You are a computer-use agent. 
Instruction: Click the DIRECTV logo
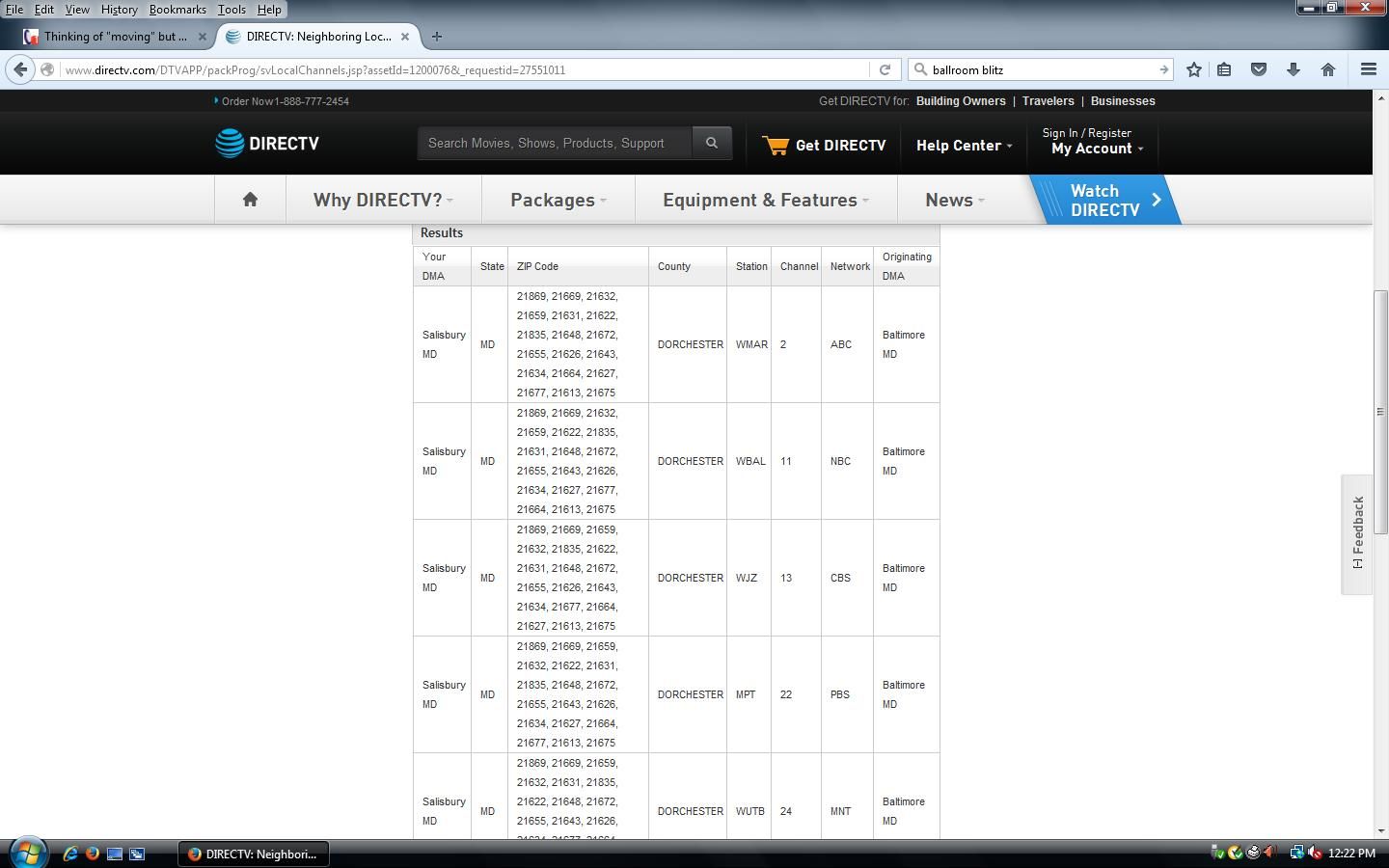(x=267, y=143)
